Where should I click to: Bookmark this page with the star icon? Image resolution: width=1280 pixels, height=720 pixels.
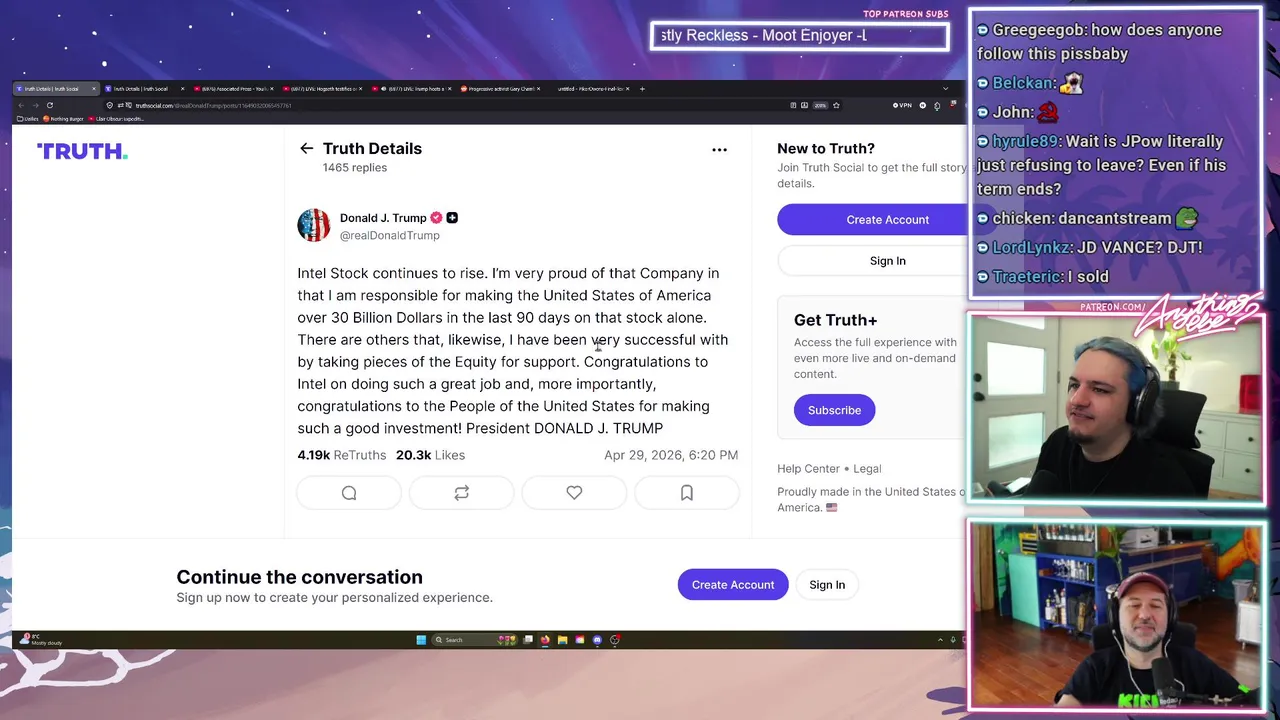[x=836, y=105]
